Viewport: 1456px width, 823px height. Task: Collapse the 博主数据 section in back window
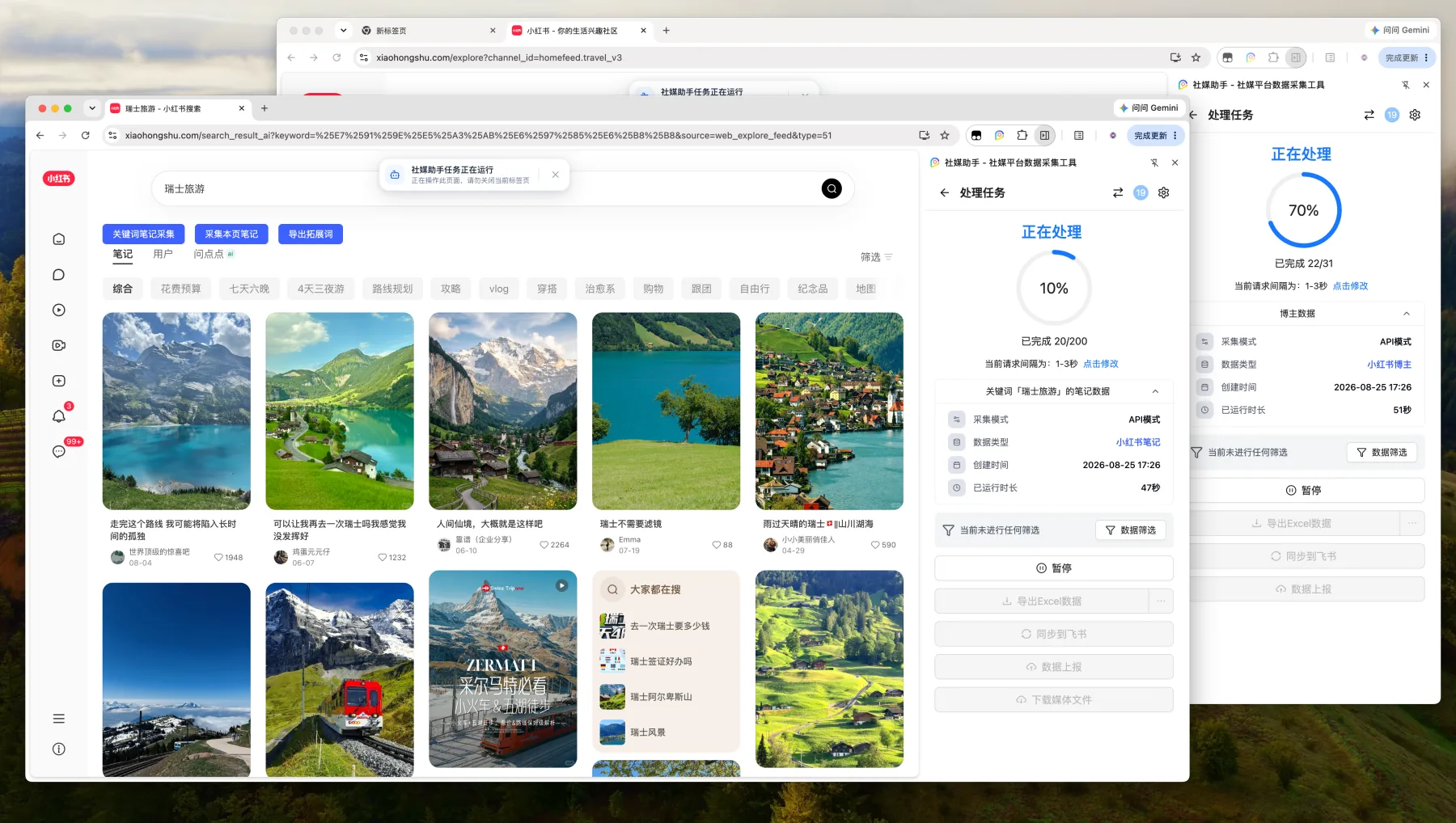click(x=1407, y=314)
